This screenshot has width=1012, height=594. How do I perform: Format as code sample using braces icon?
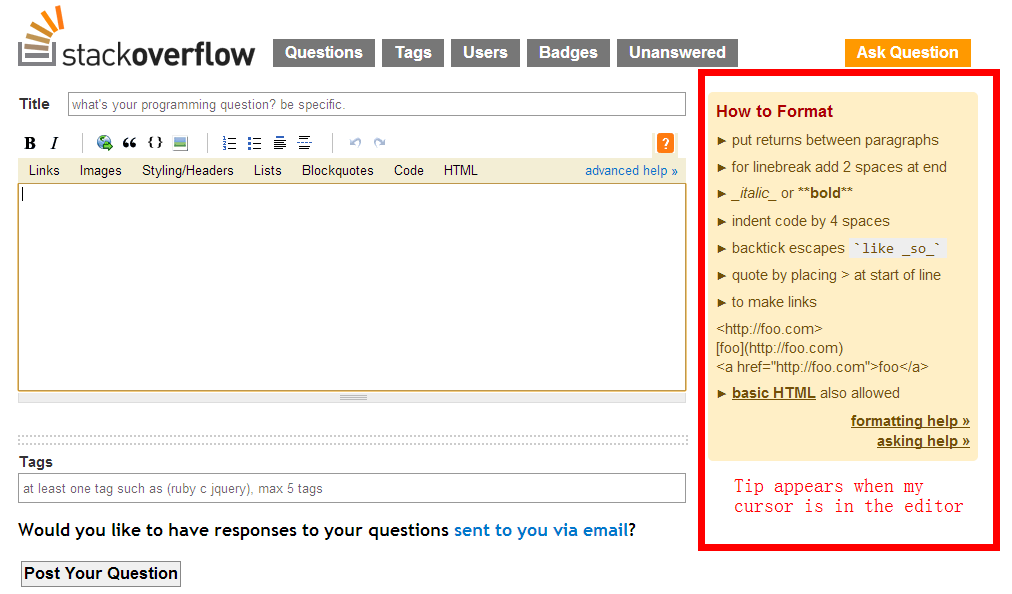click(155, 143)
